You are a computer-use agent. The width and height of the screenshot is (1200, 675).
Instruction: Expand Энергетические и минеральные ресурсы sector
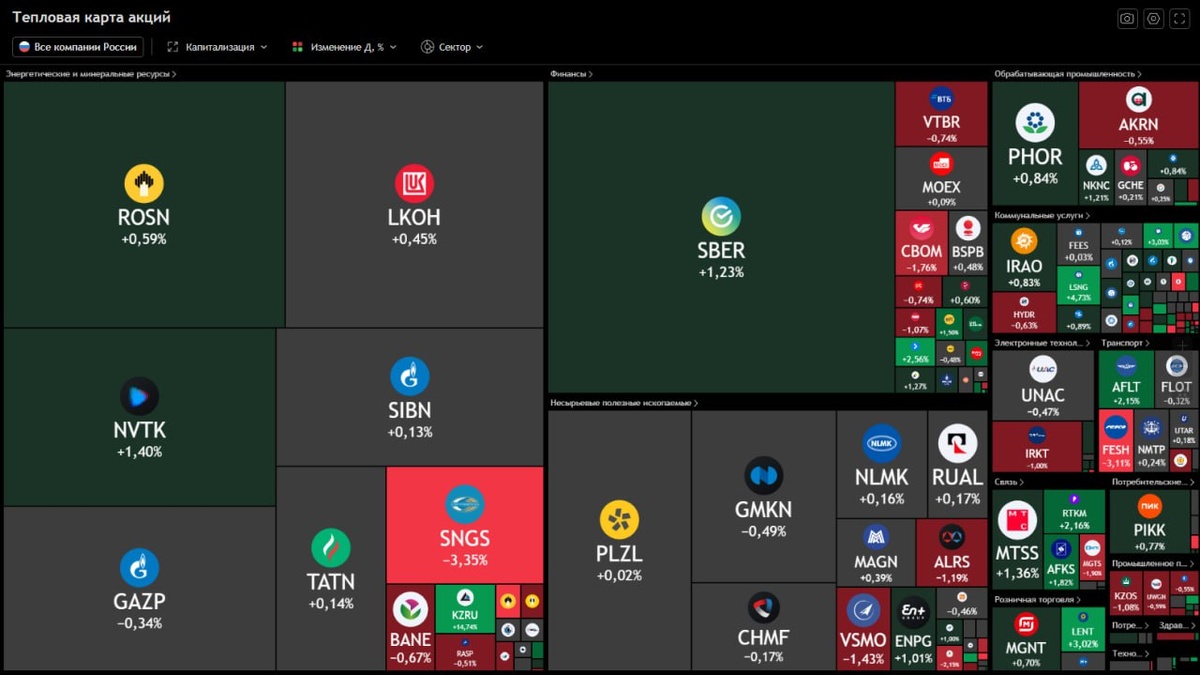[91, 74]
